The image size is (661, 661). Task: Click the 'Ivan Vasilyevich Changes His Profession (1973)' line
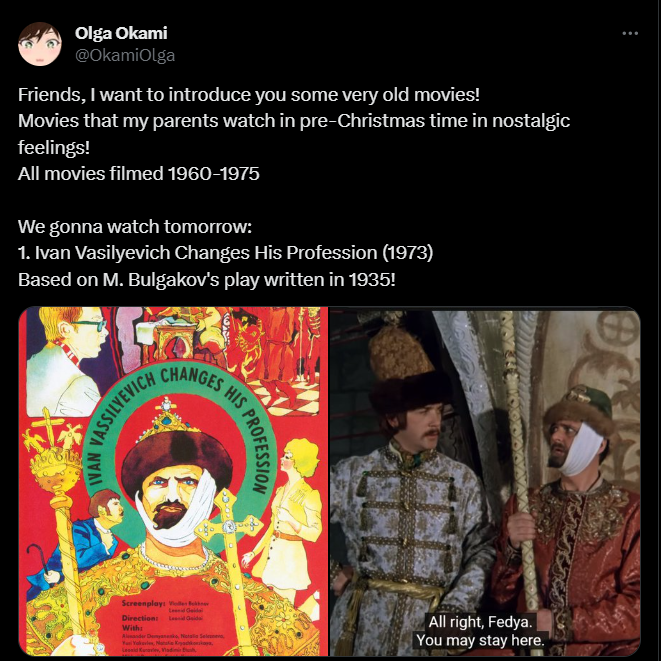[226, 253]
